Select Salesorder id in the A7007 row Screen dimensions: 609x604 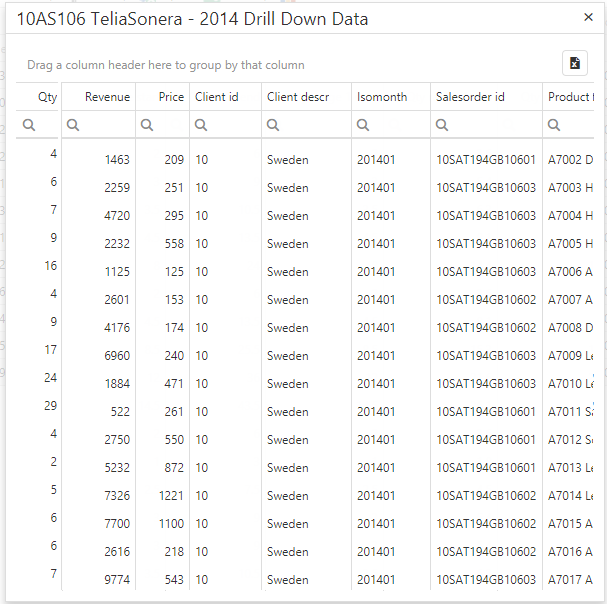(486, 299)
